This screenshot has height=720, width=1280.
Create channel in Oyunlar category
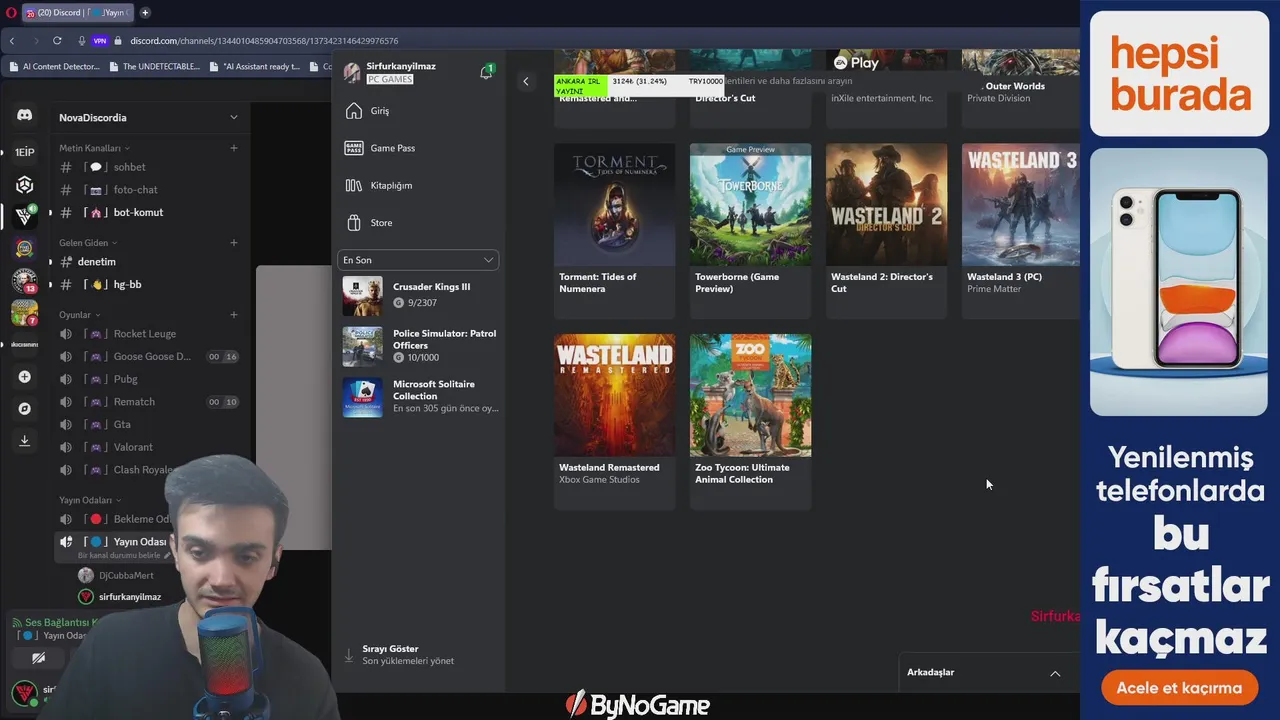point(234,315)
